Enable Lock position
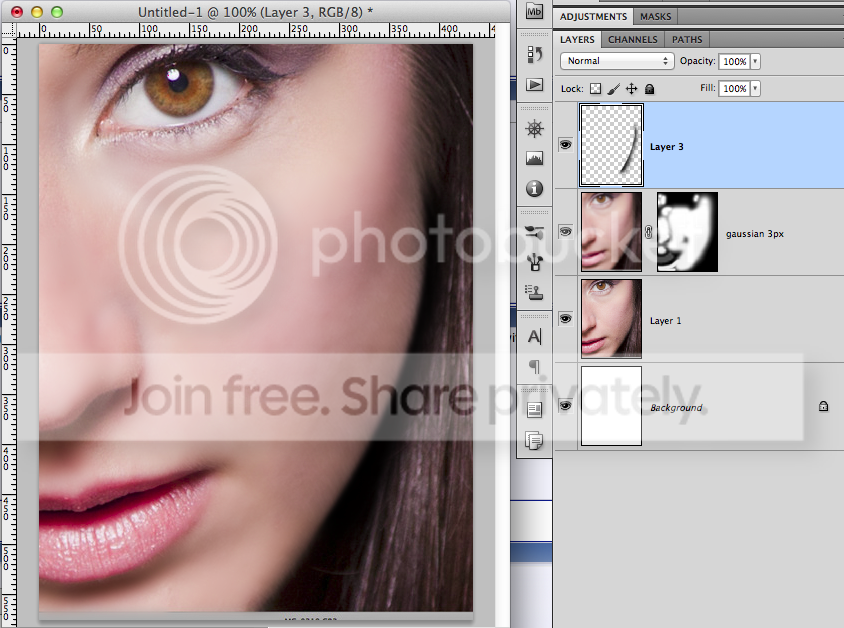The image size is (844, 628). (632, 88)
